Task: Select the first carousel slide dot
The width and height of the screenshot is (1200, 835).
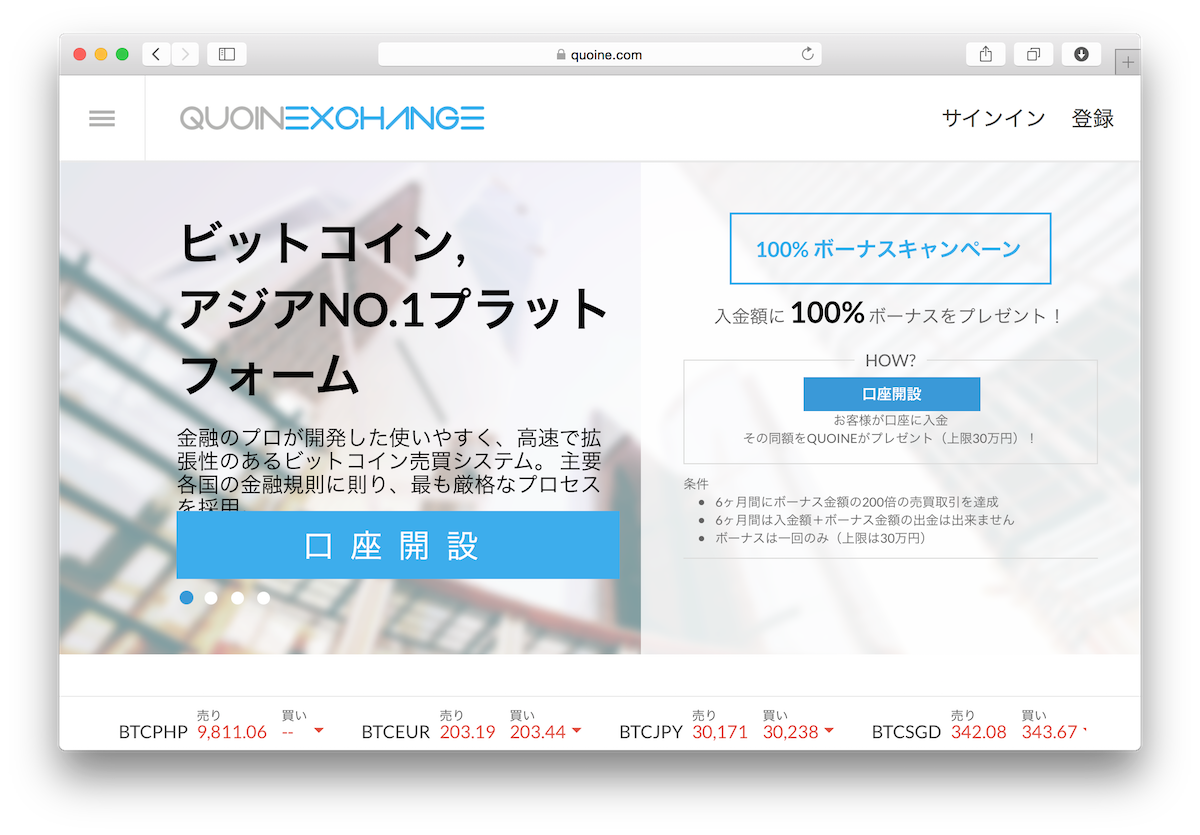Action: tap(186, 598)
